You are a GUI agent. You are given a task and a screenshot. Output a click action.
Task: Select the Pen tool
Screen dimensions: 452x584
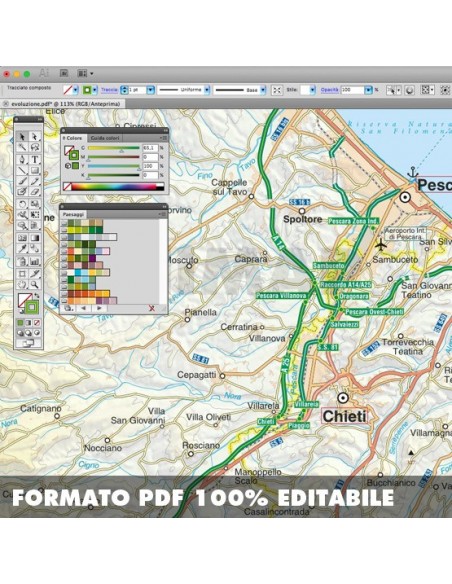22,160
